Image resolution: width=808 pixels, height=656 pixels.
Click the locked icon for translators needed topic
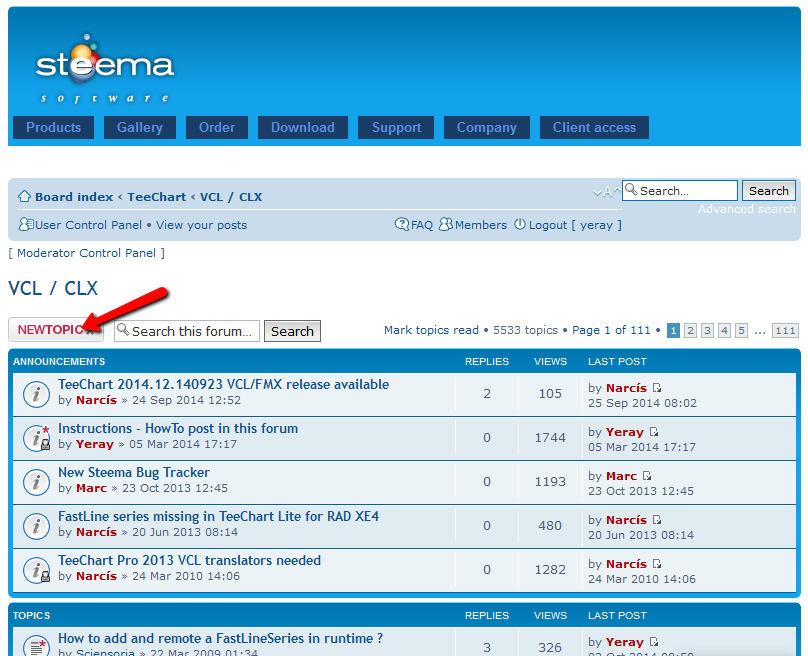pos(37,570)
